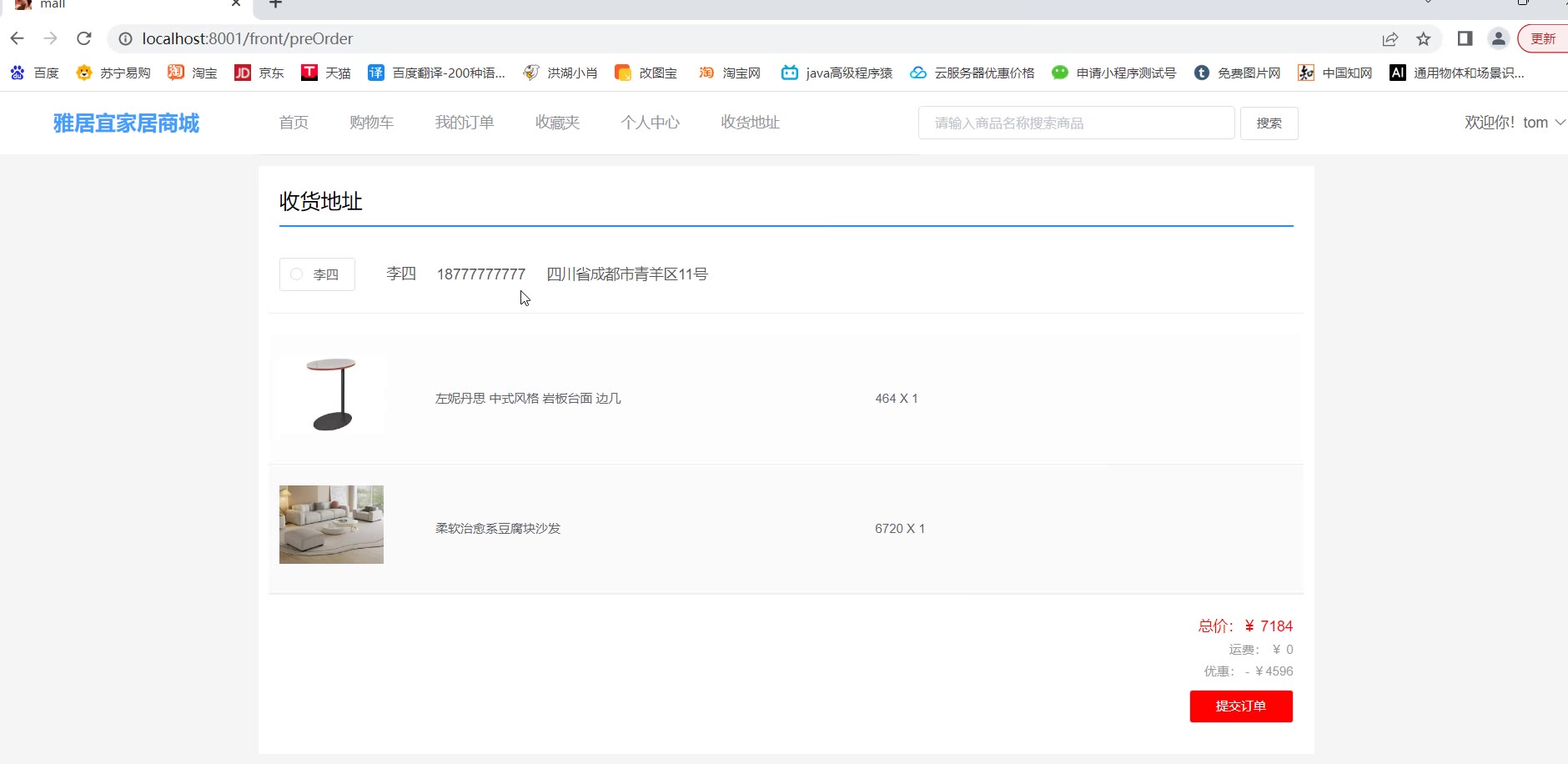Open 个人中心 navigation item
1568x764 pixels.
[650, 123]
